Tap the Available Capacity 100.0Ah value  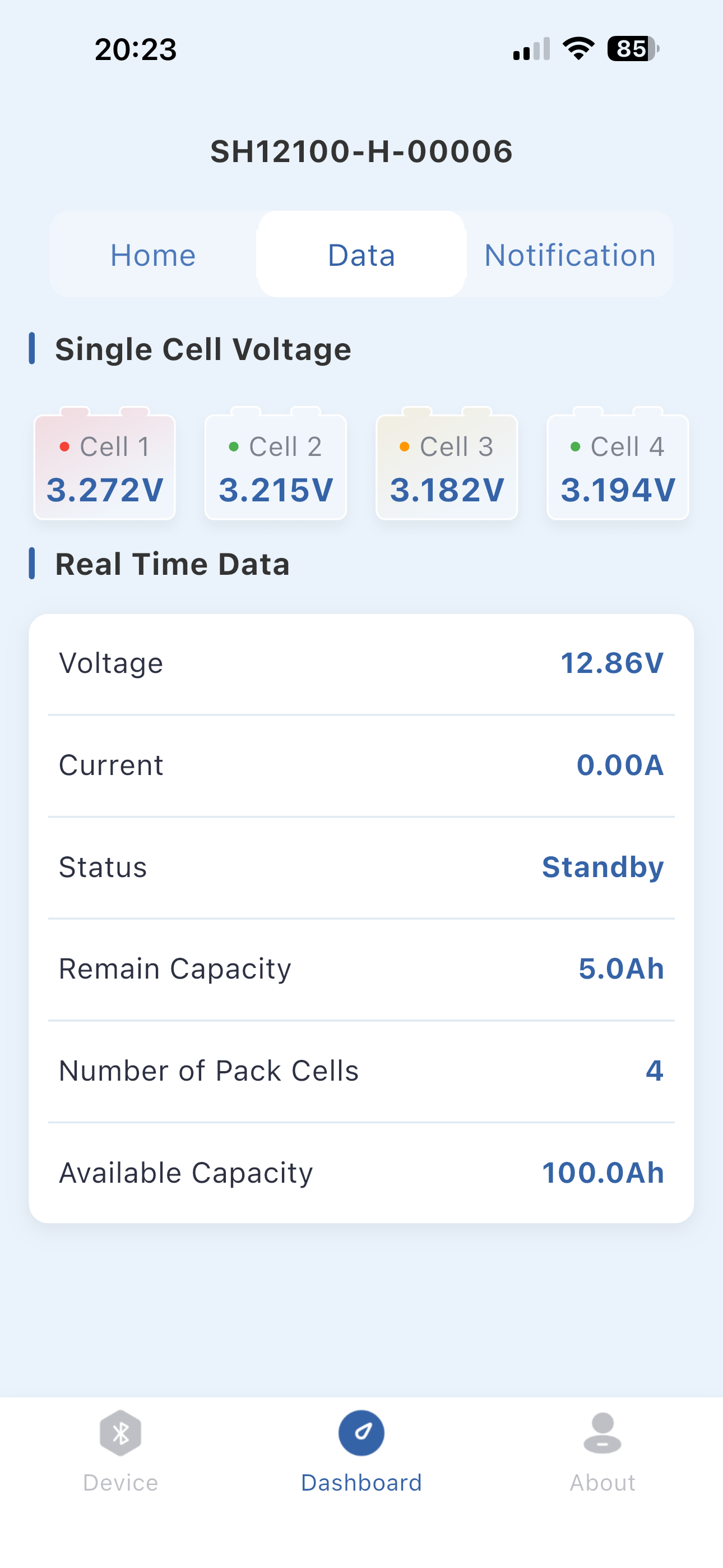click(602, 1172)
